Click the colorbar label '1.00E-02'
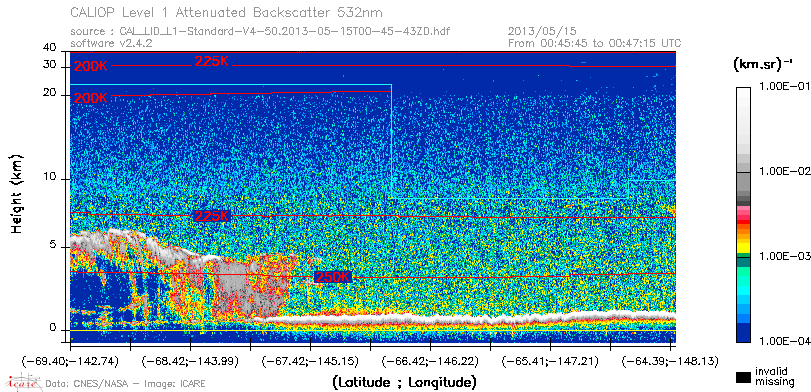This screenshot has height=392, width=811. 784,172
